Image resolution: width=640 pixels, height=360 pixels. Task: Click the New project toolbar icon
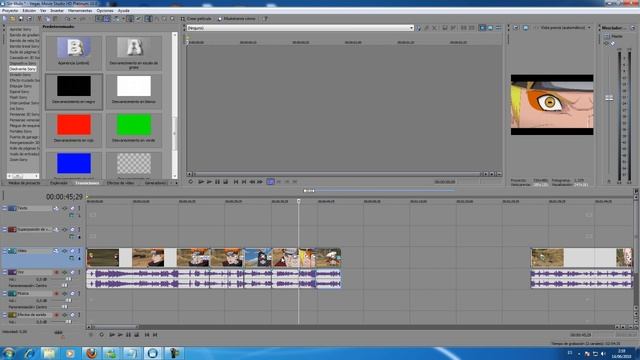click(x=4, y=19)
